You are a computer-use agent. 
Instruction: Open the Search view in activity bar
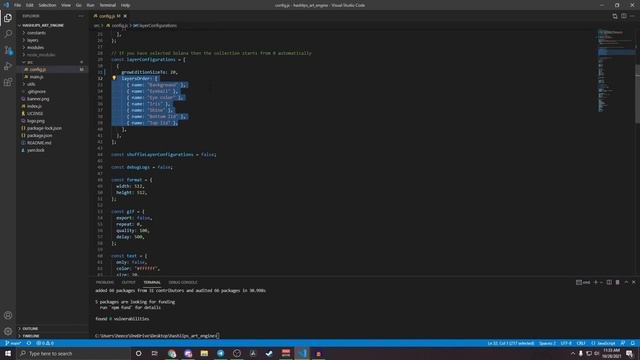(8, 34)
